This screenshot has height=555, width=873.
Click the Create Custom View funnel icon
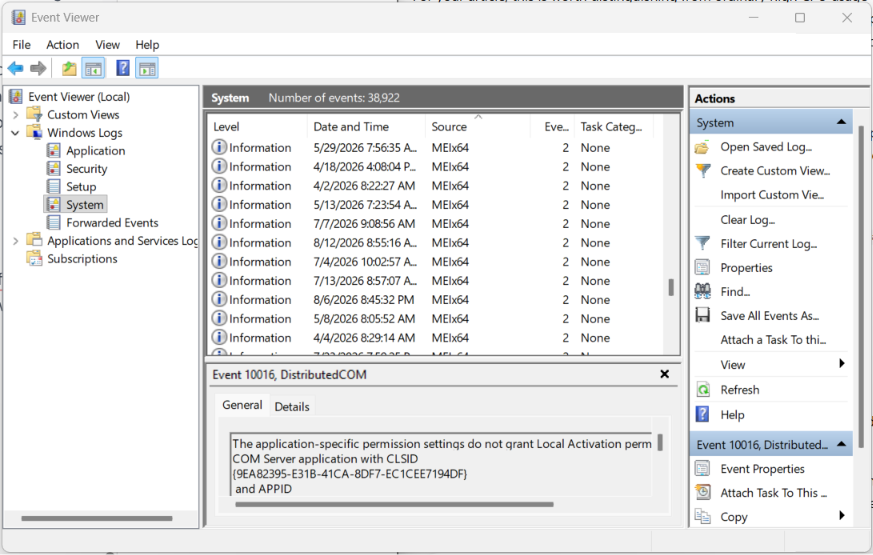[x=703, y=171]
